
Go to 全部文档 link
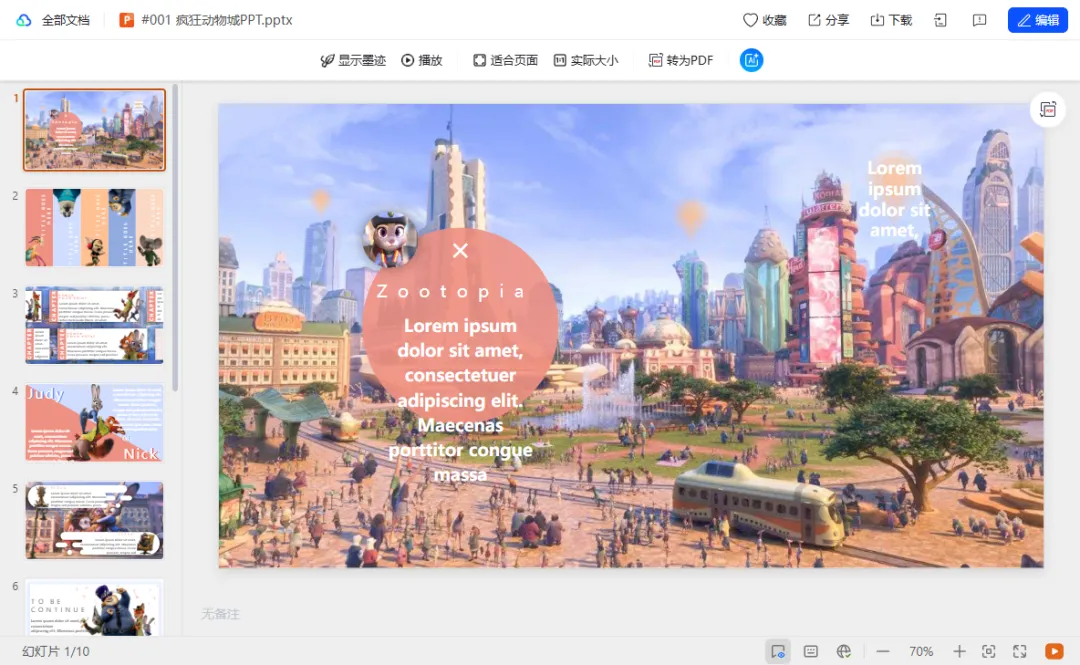pyautogui.click(x=65, y=20)
